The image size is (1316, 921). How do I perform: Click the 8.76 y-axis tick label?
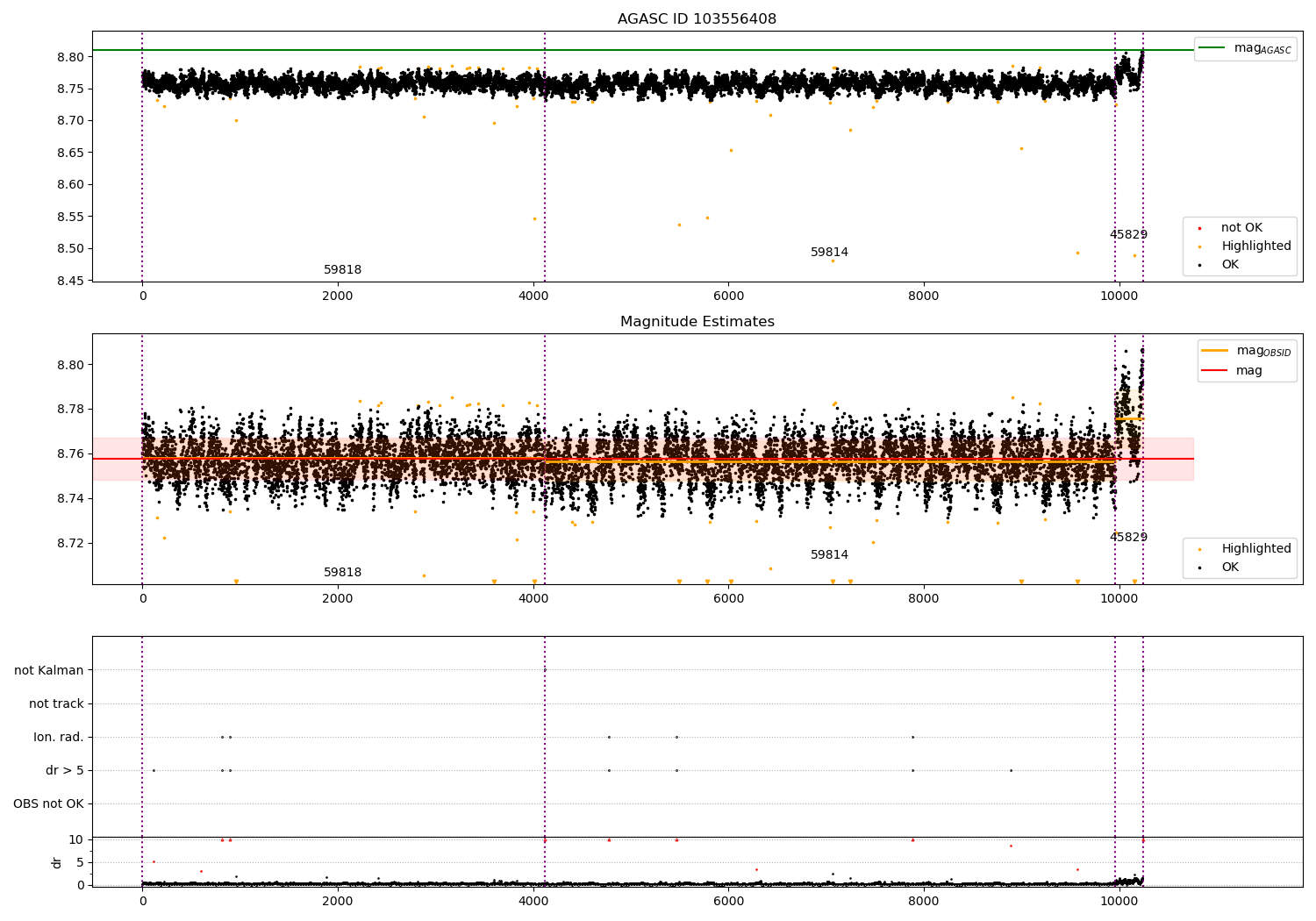pyautogui.click(x=71, y=453)
